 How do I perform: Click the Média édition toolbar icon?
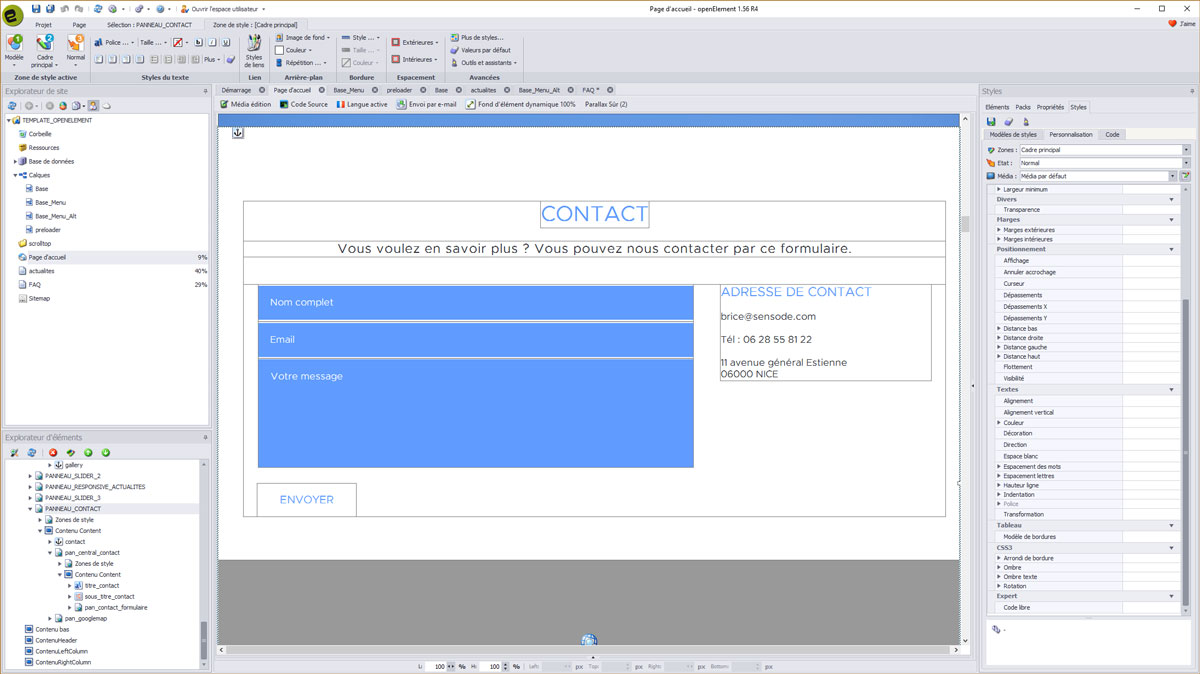tap(245, 104)
